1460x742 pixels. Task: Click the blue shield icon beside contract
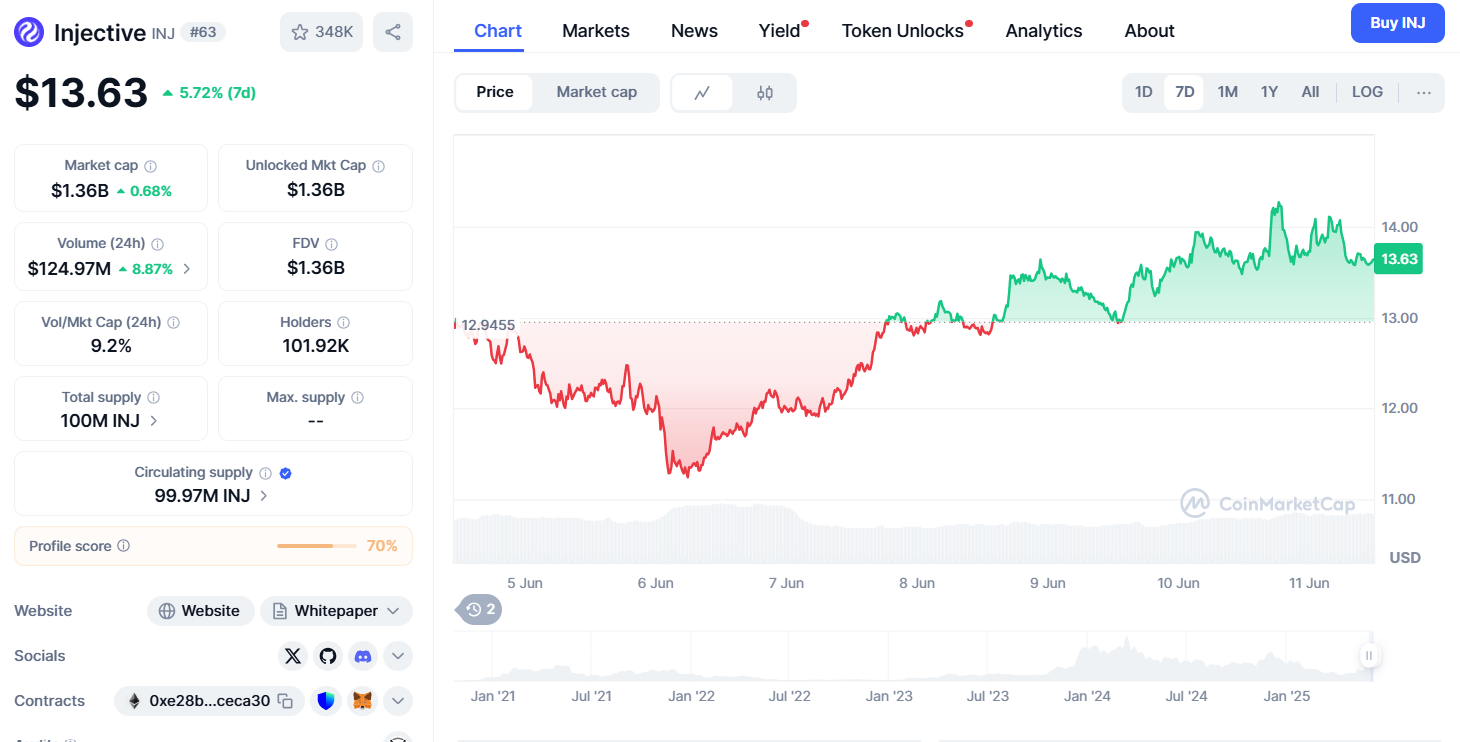point(326,701)
